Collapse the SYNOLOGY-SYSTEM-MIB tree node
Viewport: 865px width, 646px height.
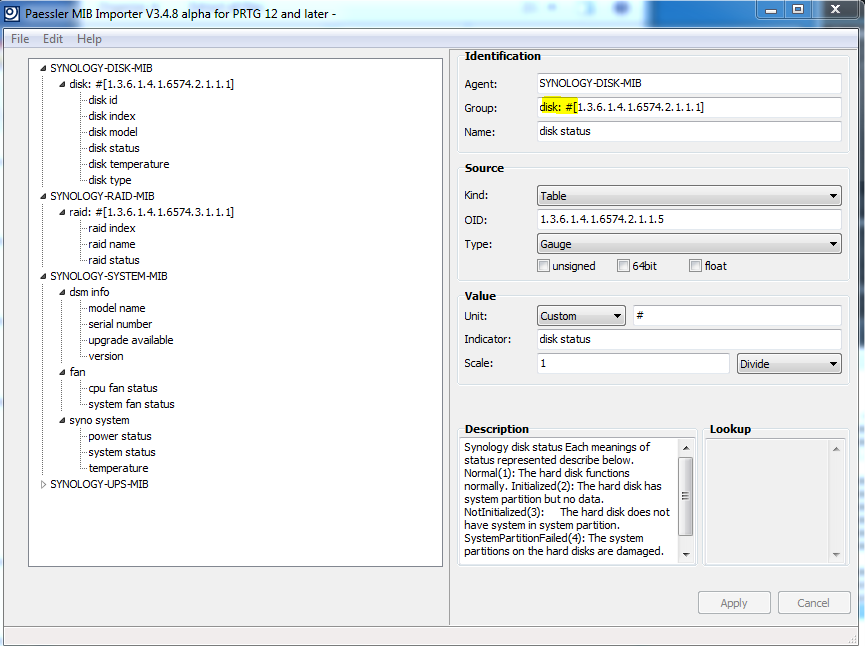[x=43, y=276]
